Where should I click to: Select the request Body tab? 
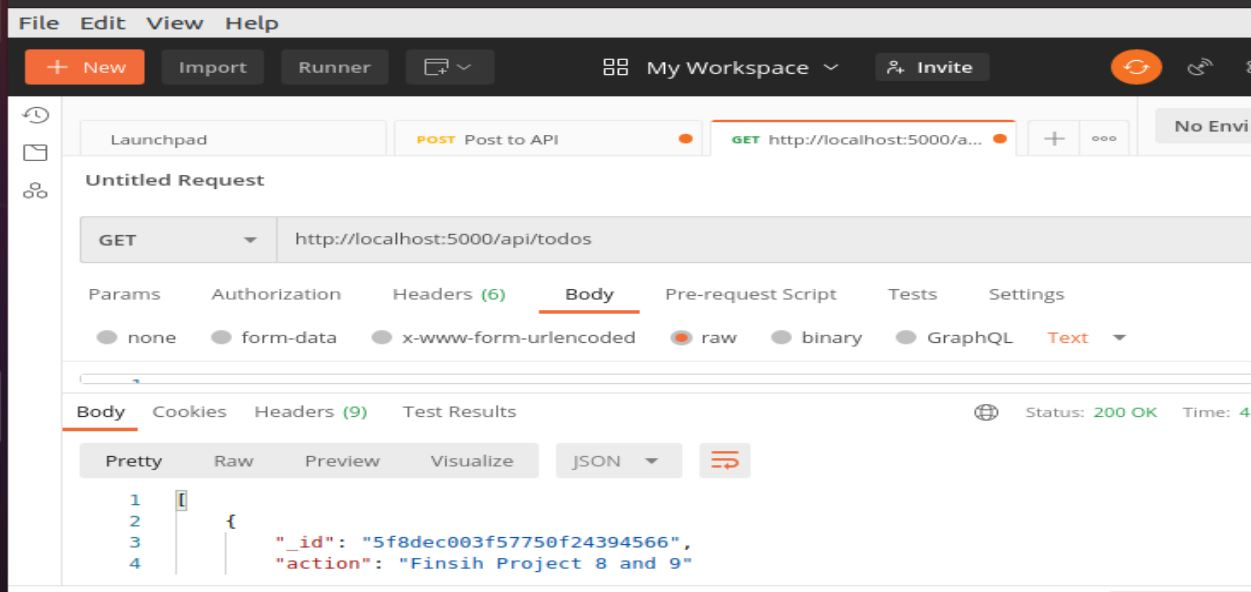click(x=589, y=294)
